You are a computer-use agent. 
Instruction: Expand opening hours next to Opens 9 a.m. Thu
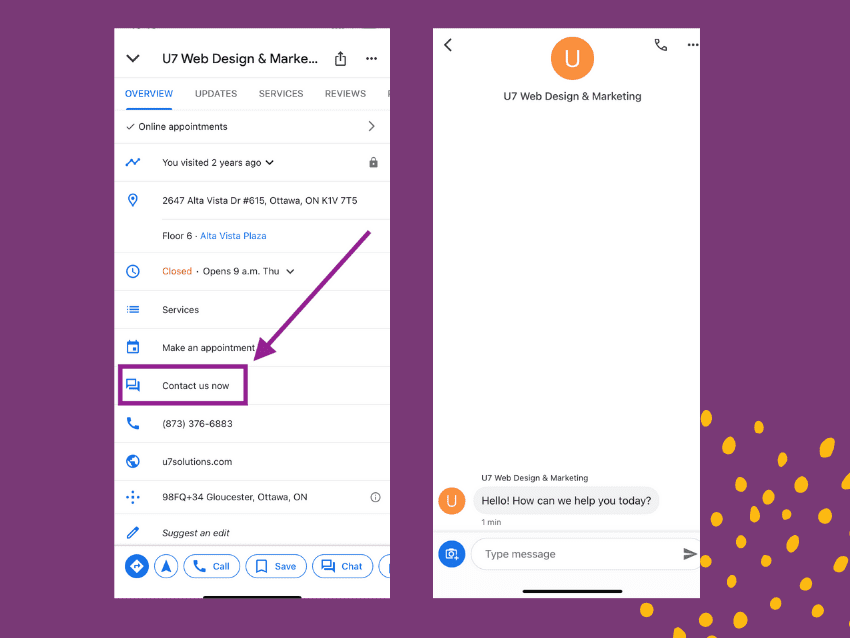(291, 271)
